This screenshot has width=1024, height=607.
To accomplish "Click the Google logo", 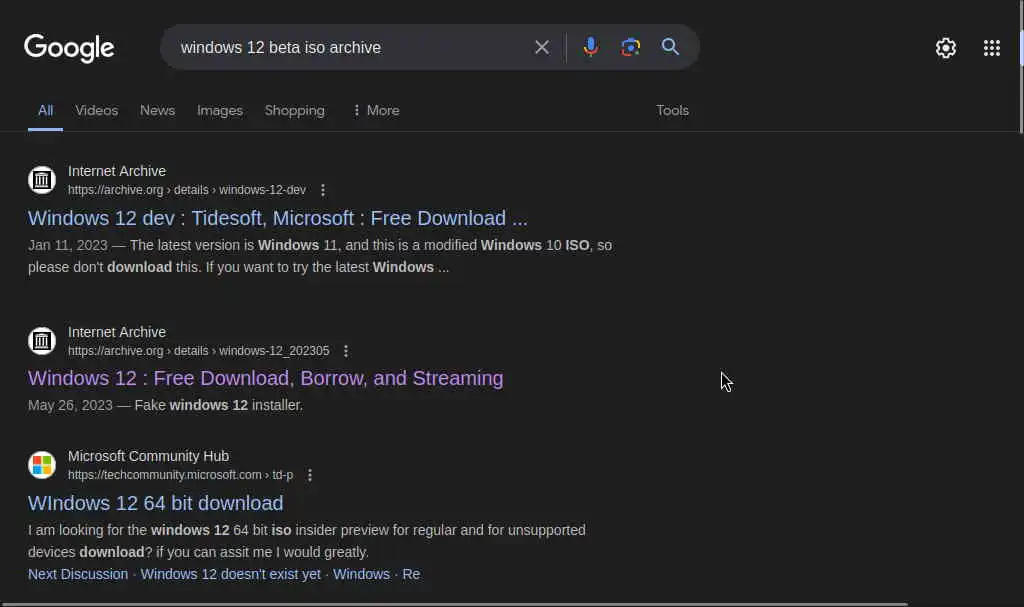I will (x=69, y=48).
